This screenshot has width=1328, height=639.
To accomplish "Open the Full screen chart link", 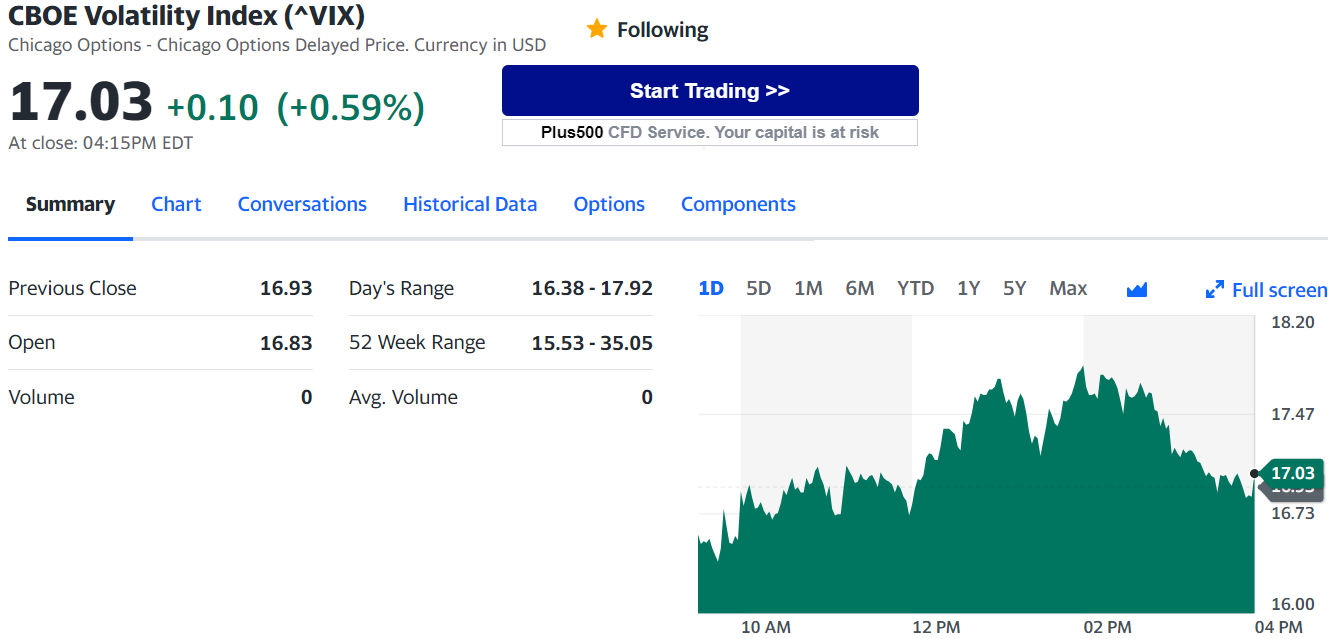I will [x=1279, y=290].
